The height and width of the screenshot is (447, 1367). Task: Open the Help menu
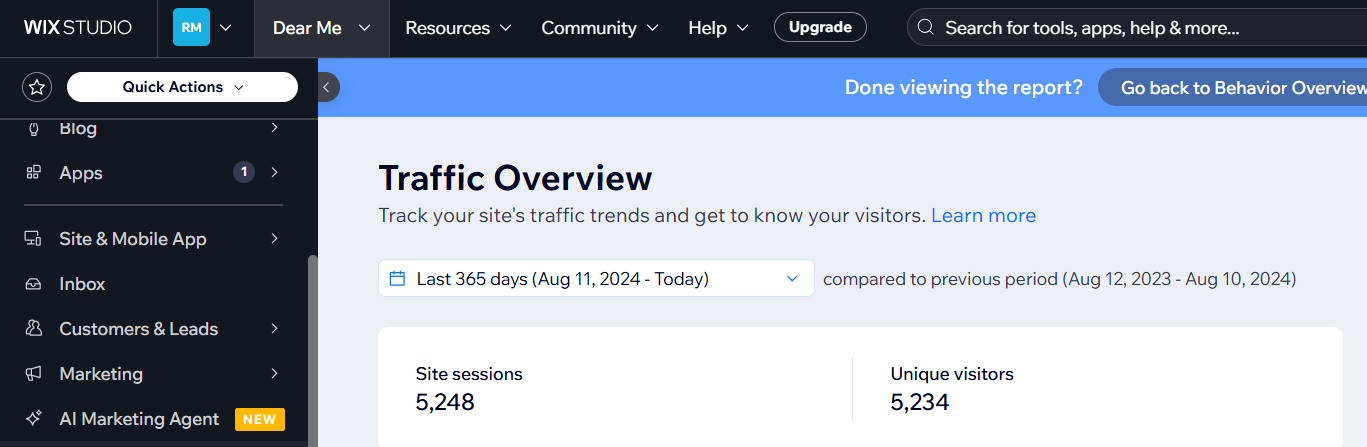(x=719, y=28)
